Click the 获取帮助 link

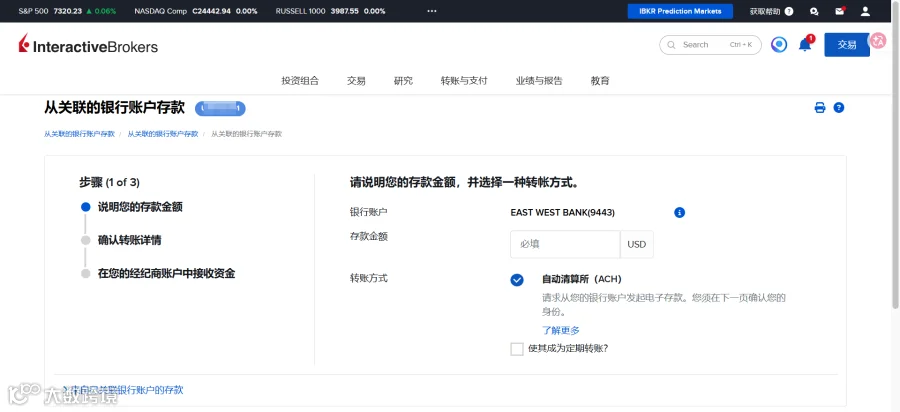tap(765, 11)
